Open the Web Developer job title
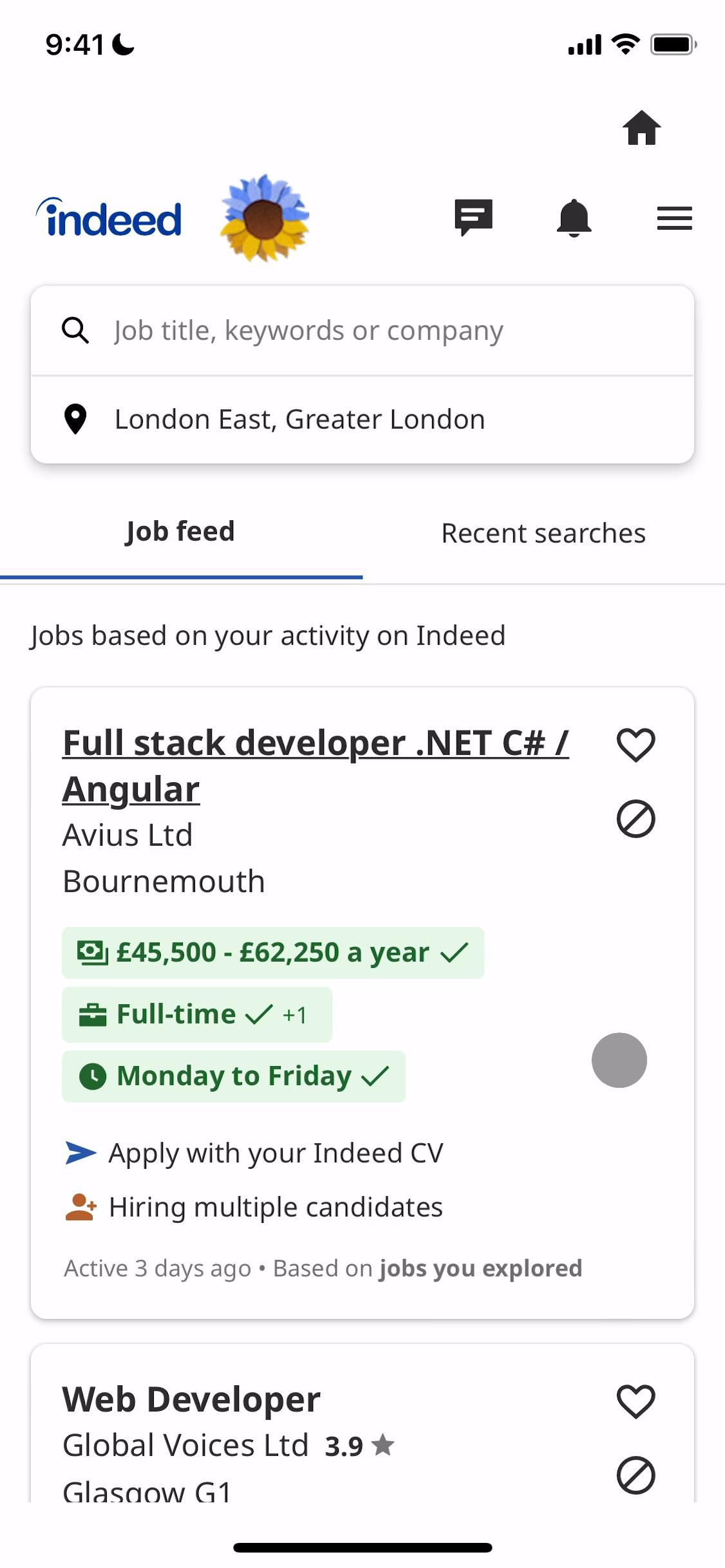Screen dimensions: 725x1568 (x=191, y=1399)
